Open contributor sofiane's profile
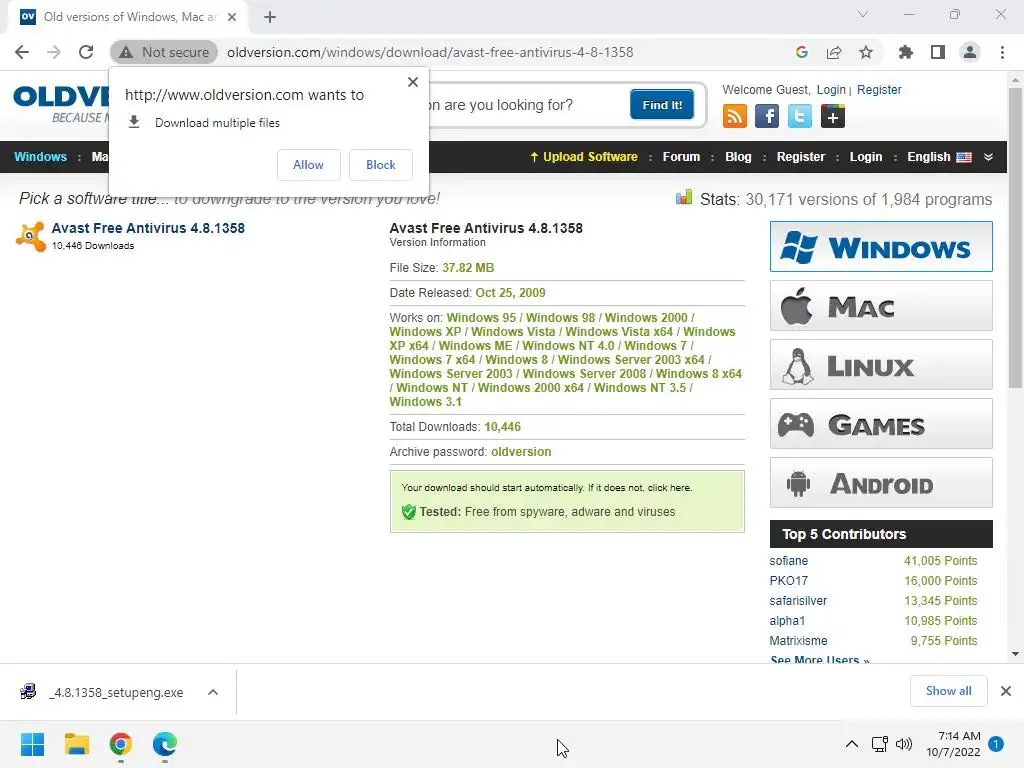The height and width of the screenshot is (768, 1024). [788, 561]
